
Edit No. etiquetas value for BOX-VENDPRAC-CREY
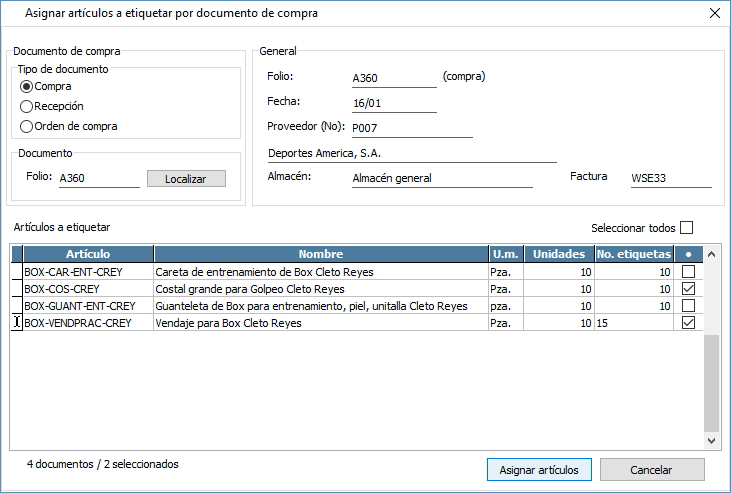pyautogui.click(x=633, y=323)
